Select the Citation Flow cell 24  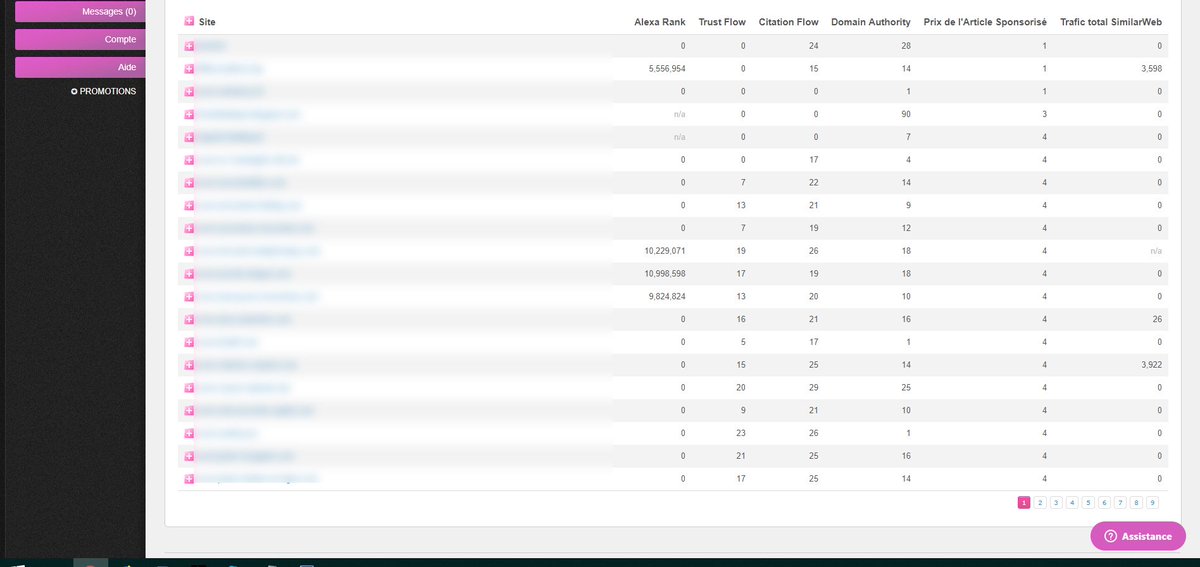tap(814, 46)
